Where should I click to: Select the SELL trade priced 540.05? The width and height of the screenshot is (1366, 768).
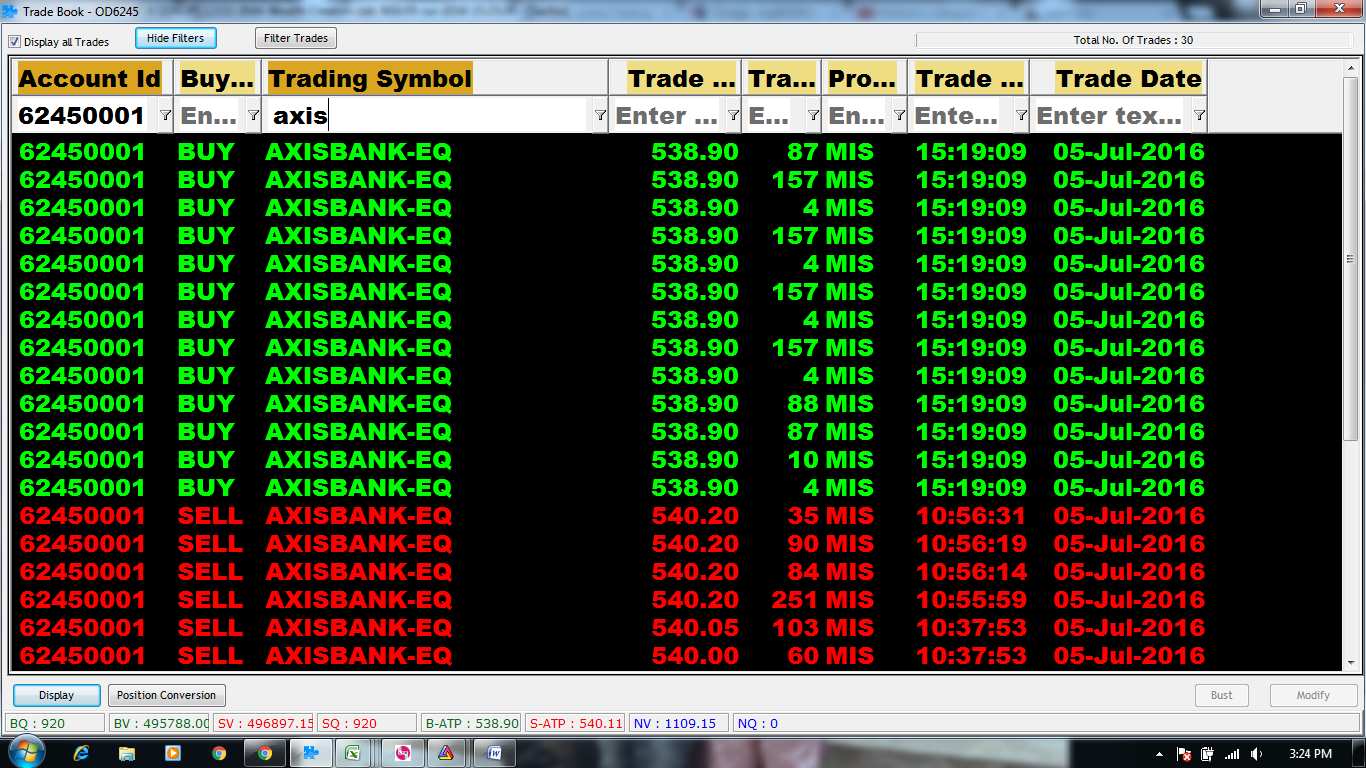point(676,628)
